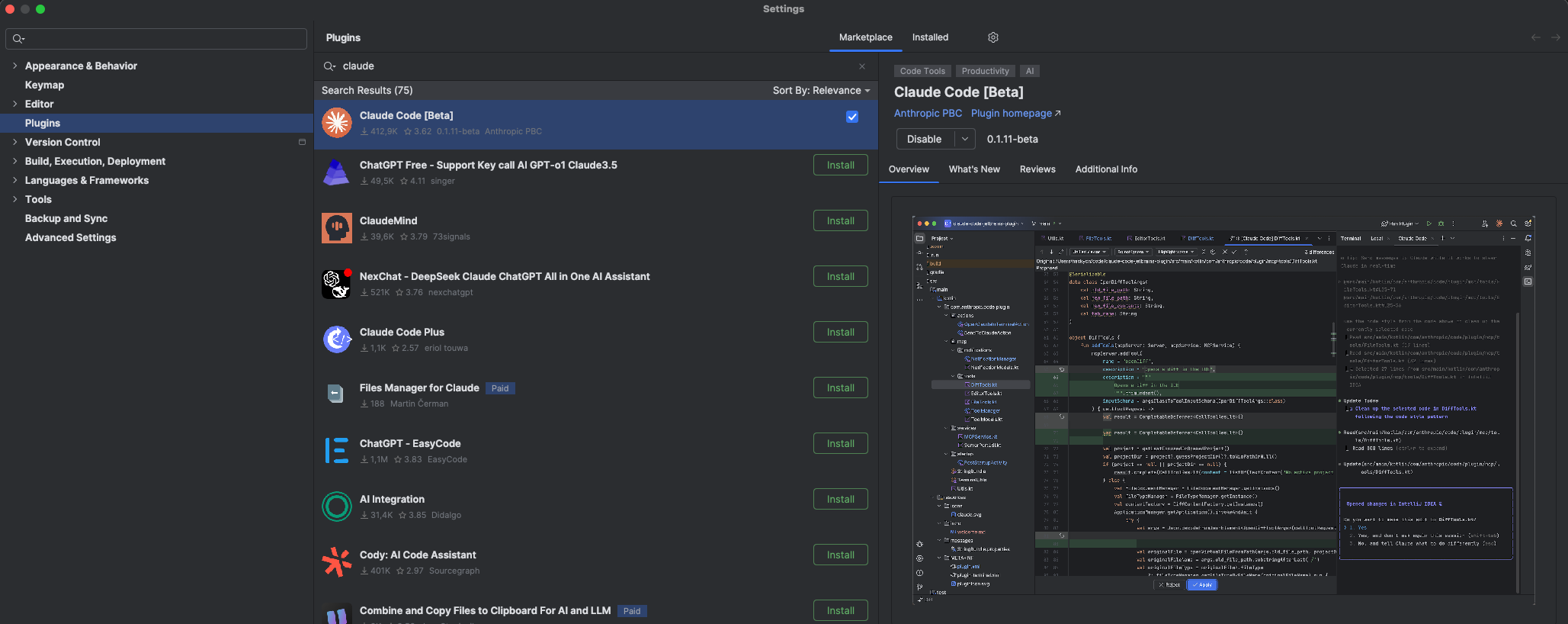1568x624 pixels.
Task: Expand Appearance & Behavior settings
Action: pos(14,66)
